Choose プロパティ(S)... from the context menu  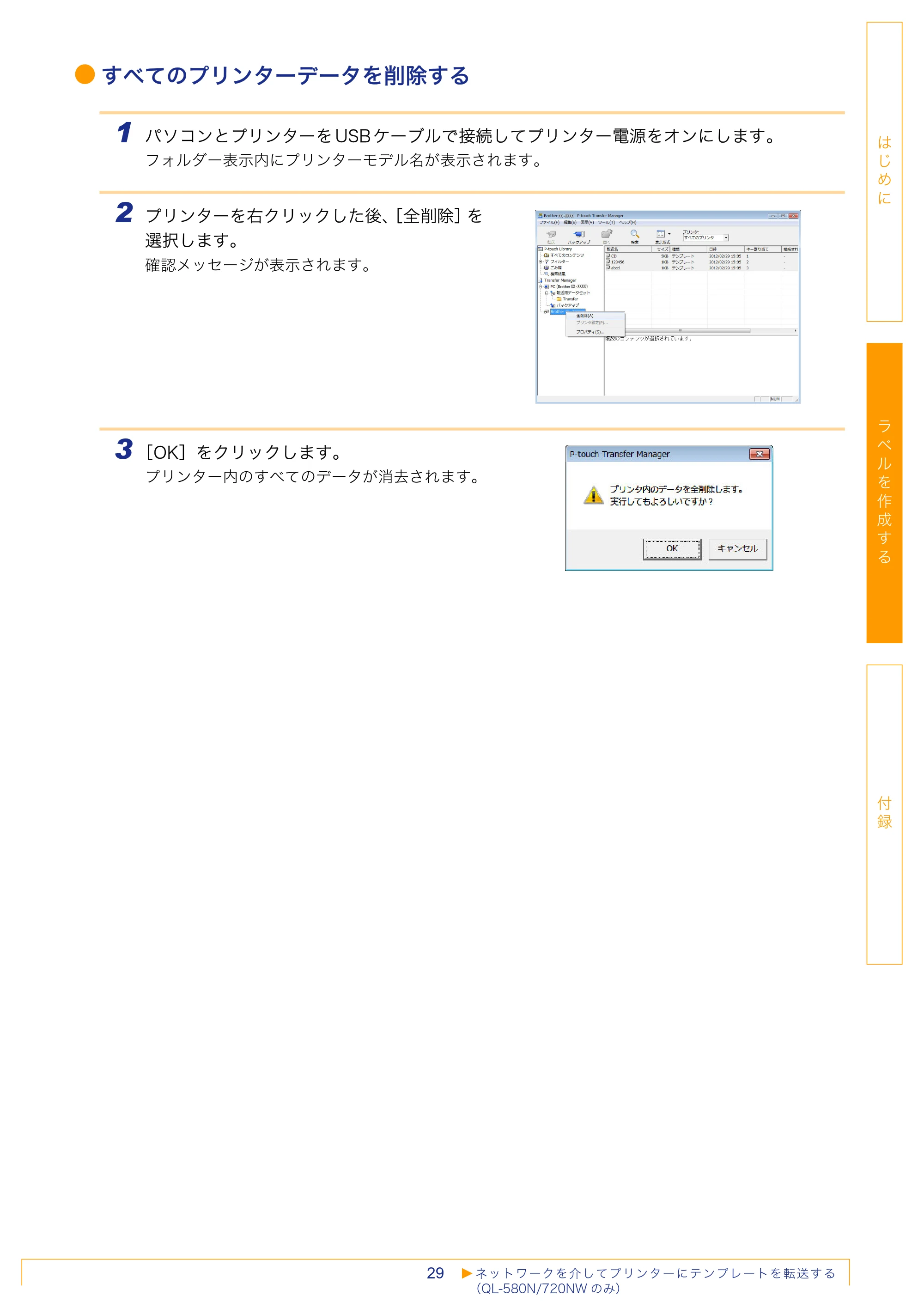coord(596,332)
